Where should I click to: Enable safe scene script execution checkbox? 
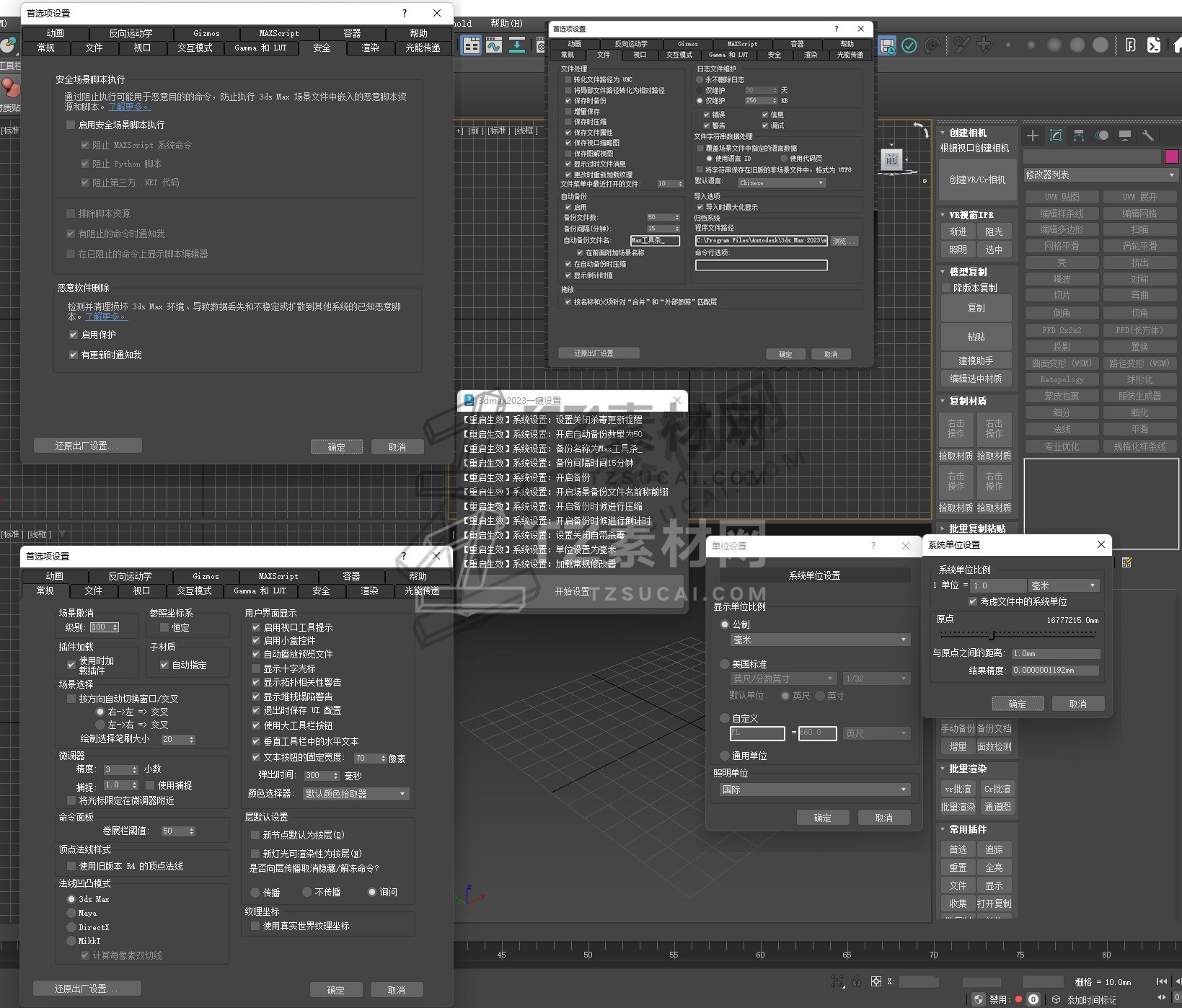pyautogui.click(x=71, y=125)
